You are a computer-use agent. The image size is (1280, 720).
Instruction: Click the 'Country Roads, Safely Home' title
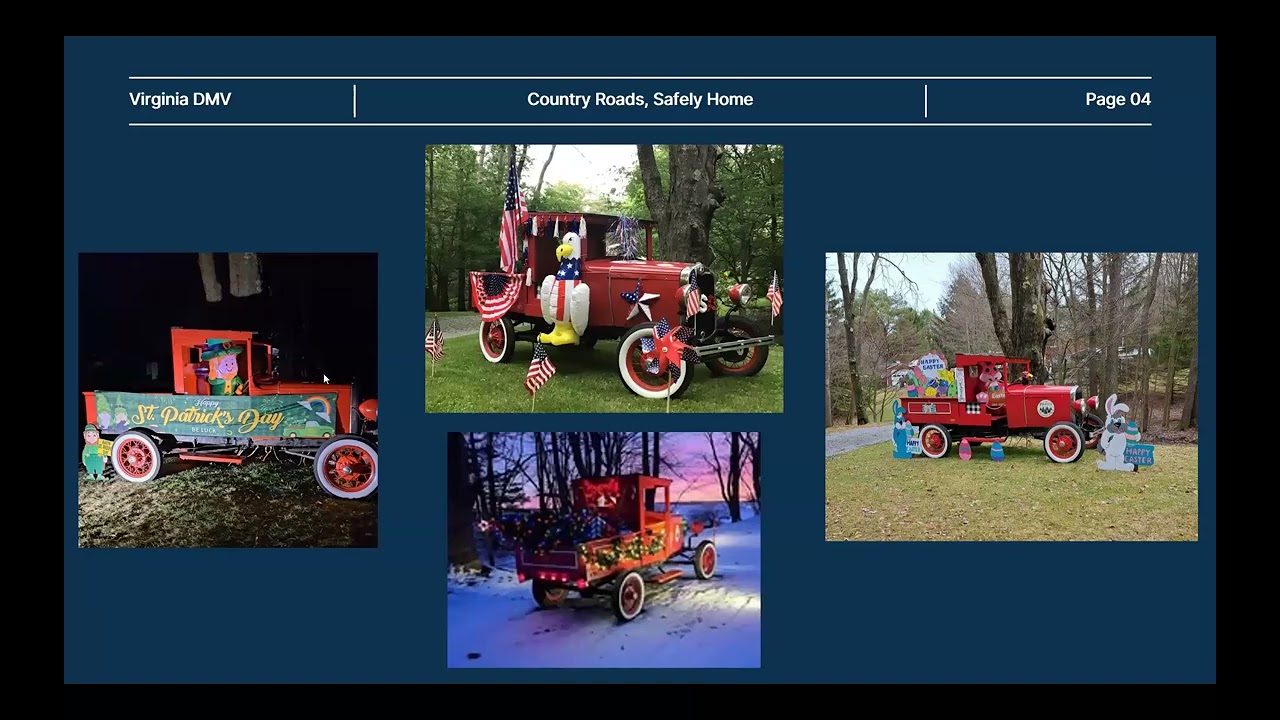coord(640,100)
